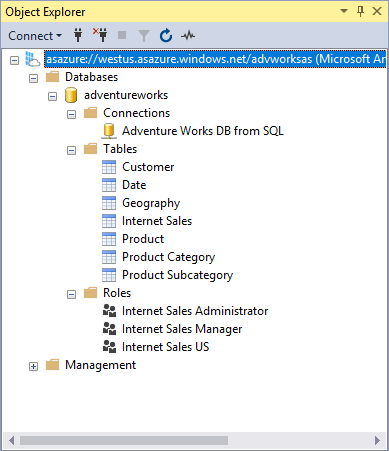
Task: Click the horizontal scrollbar left arrow
Action: (11, 440)
